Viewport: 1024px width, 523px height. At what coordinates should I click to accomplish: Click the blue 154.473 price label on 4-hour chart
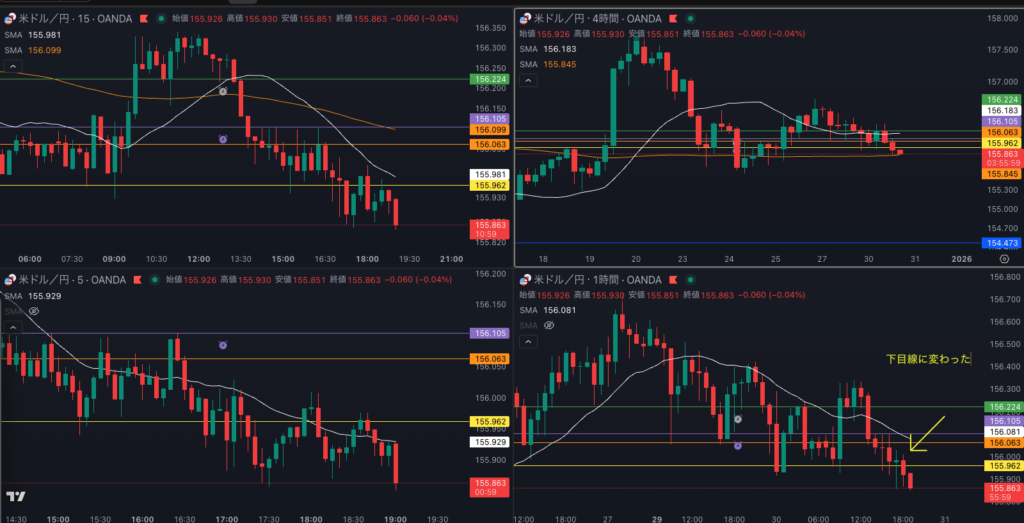coord(1001,243)
